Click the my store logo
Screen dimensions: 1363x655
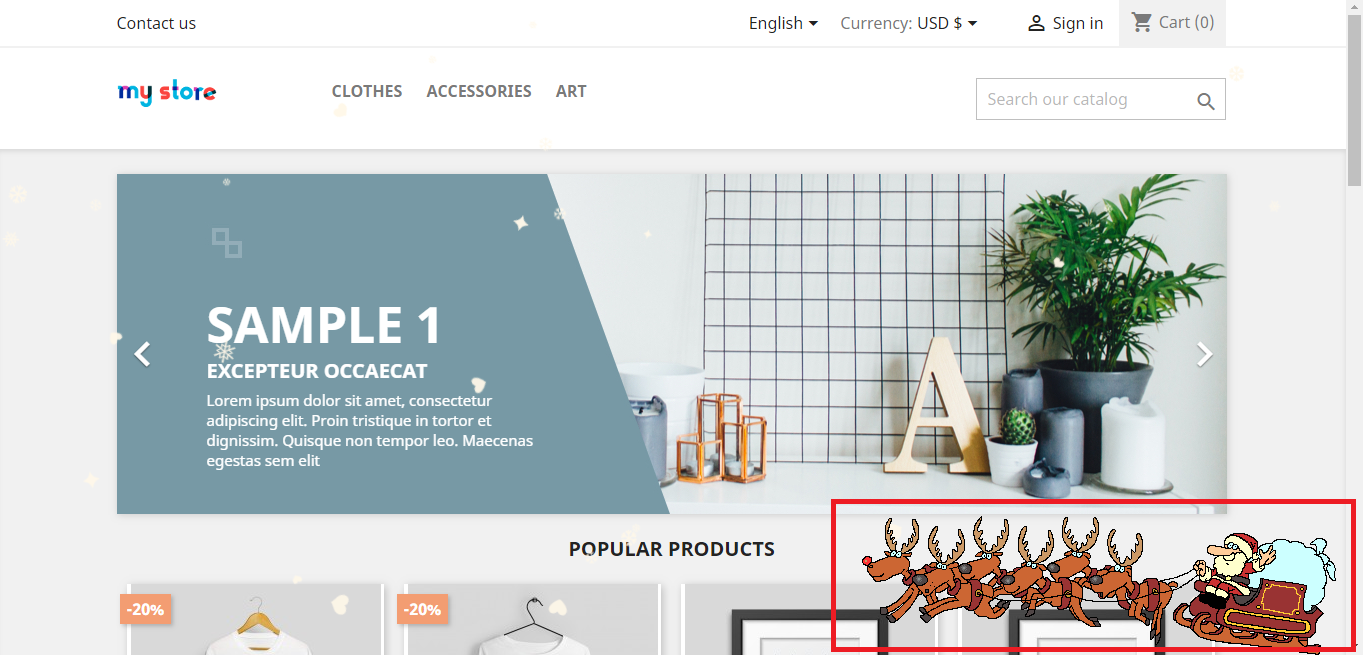[167, 92]
